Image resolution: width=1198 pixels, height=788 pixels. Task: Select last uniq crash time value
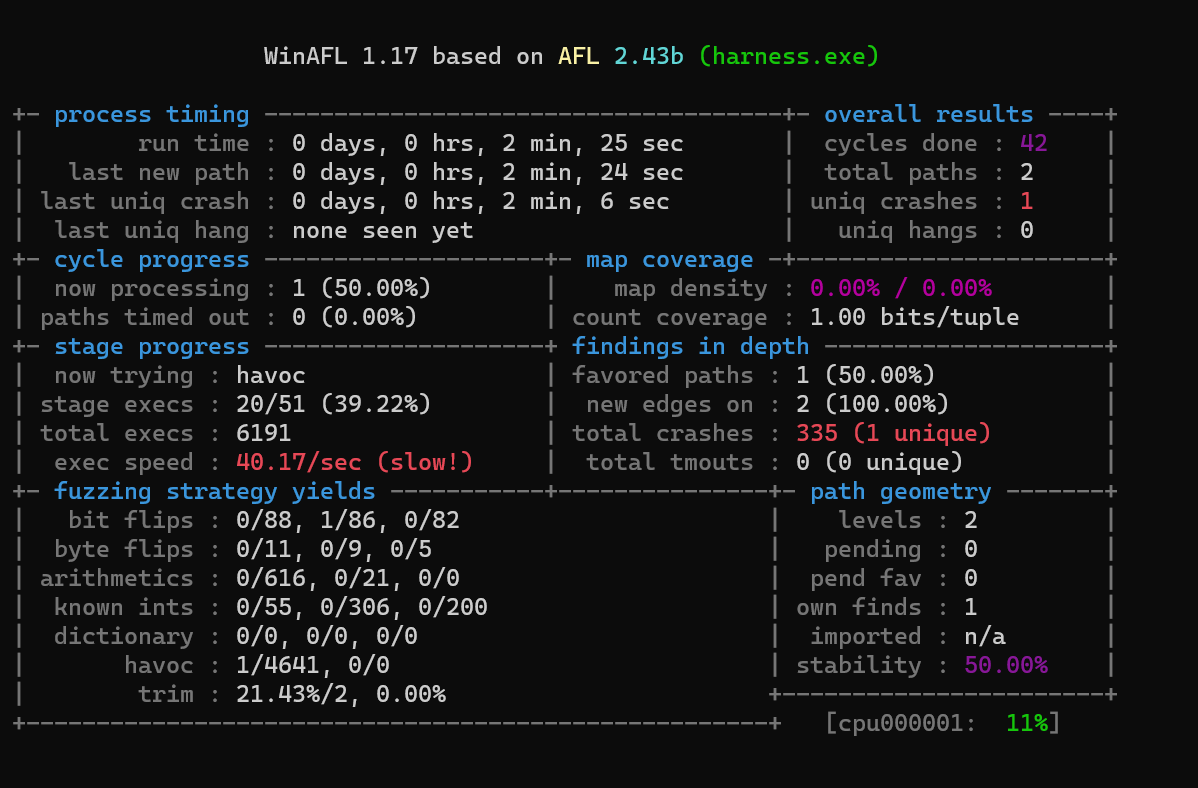481,202
